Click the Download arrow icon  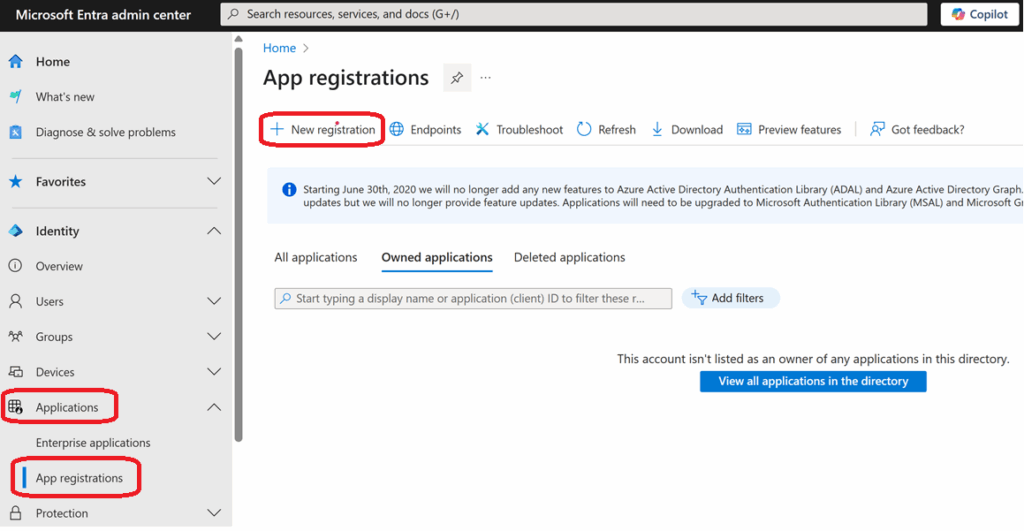(657, 129)
